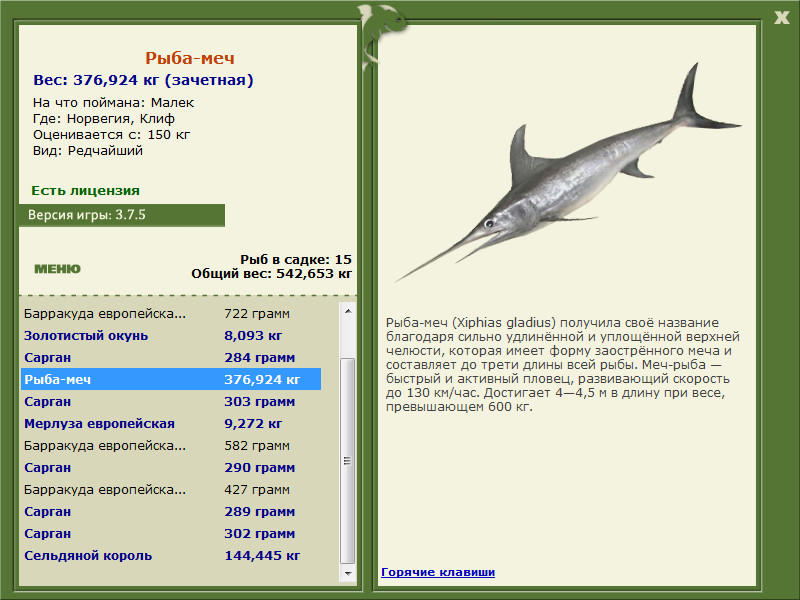Image resolution: width=800 pixels, height=600 pixels.
Task: Click the Версия игры: 3.7.5 bar
Action: click(122, 215)
